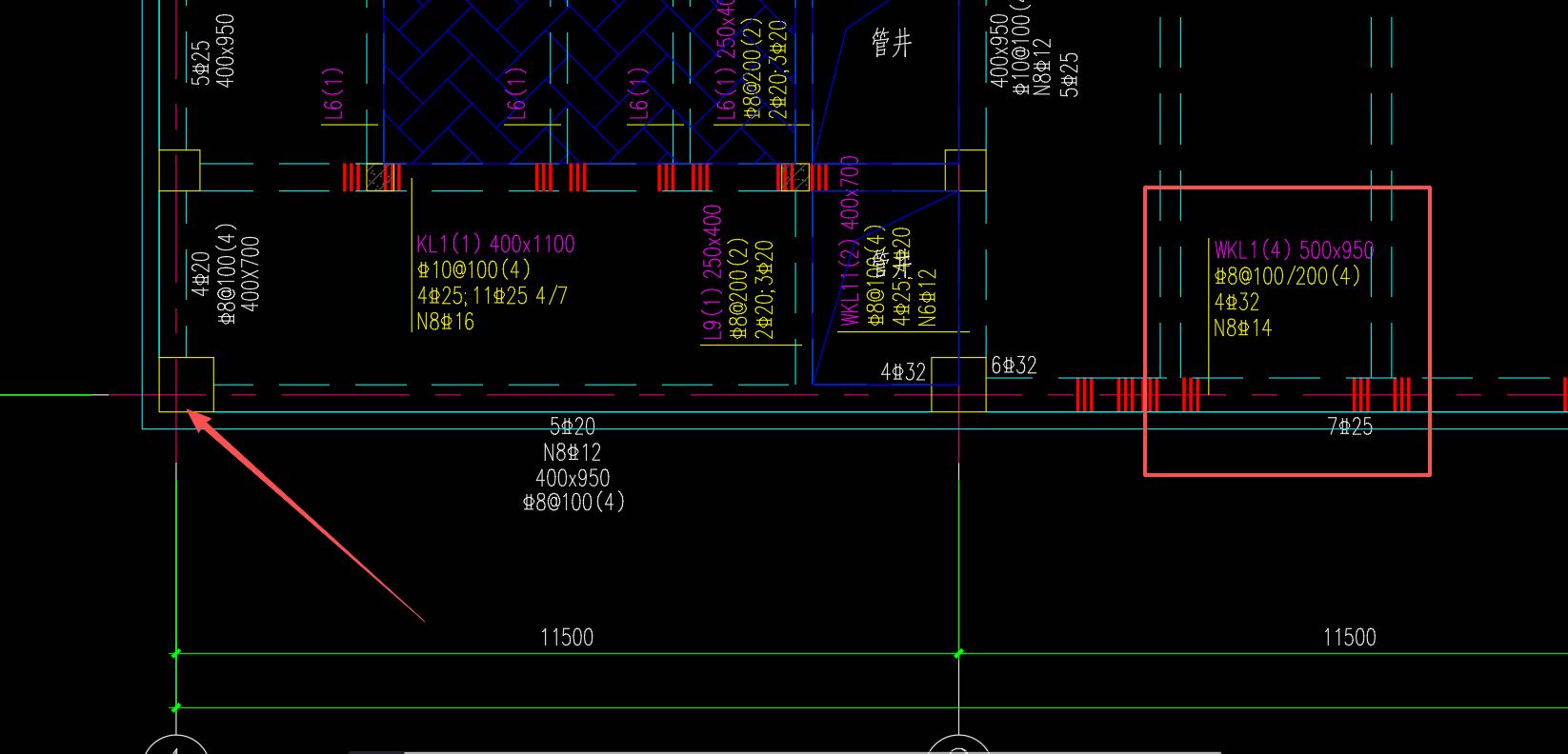Select the N8Φ16 side bar annotation
The height and width of the screenshot is (754, 1568).
click(445, 322)
